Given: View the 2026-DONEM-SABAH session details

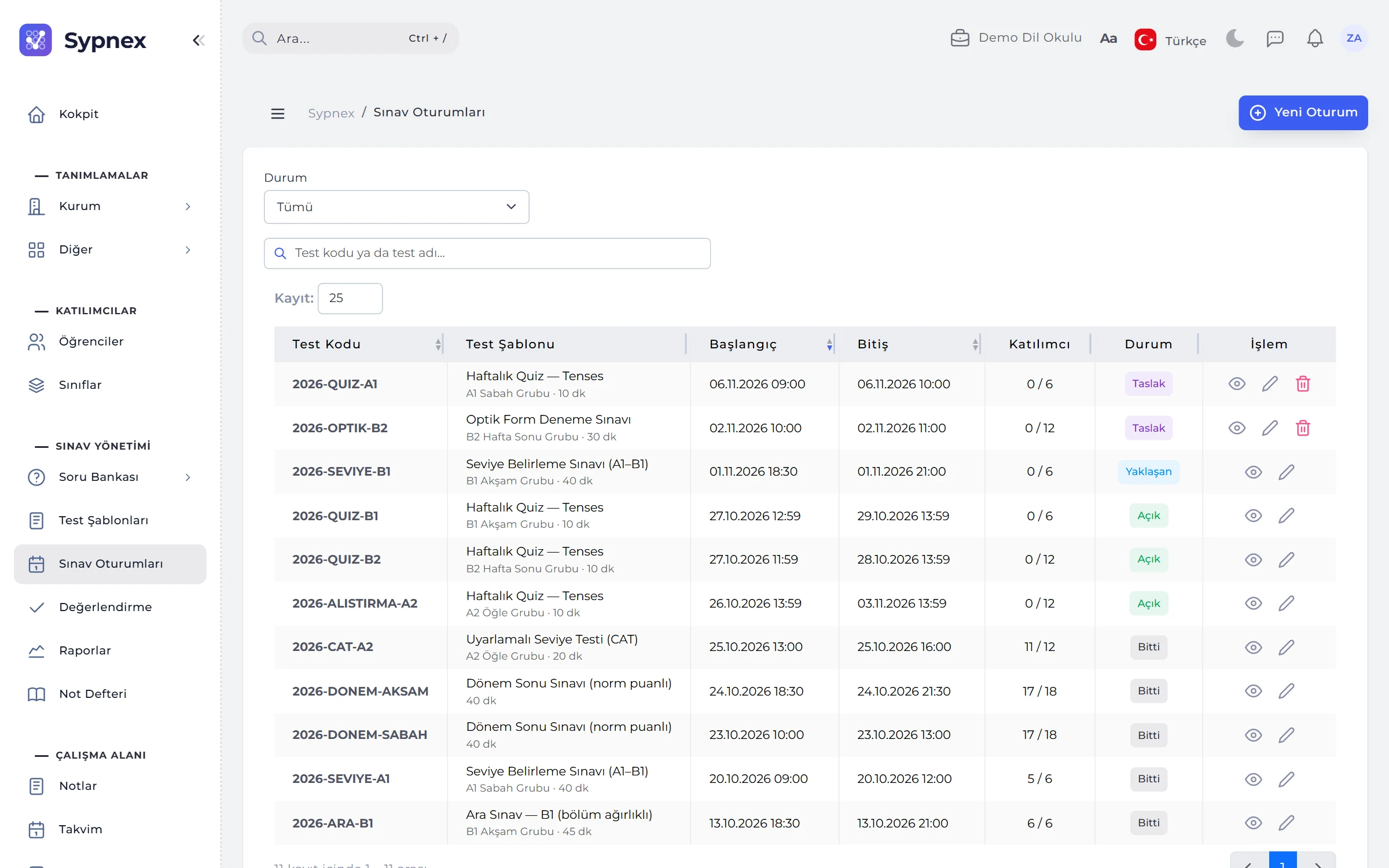Looking at the screenshot, I should [x=1253, y=735].
